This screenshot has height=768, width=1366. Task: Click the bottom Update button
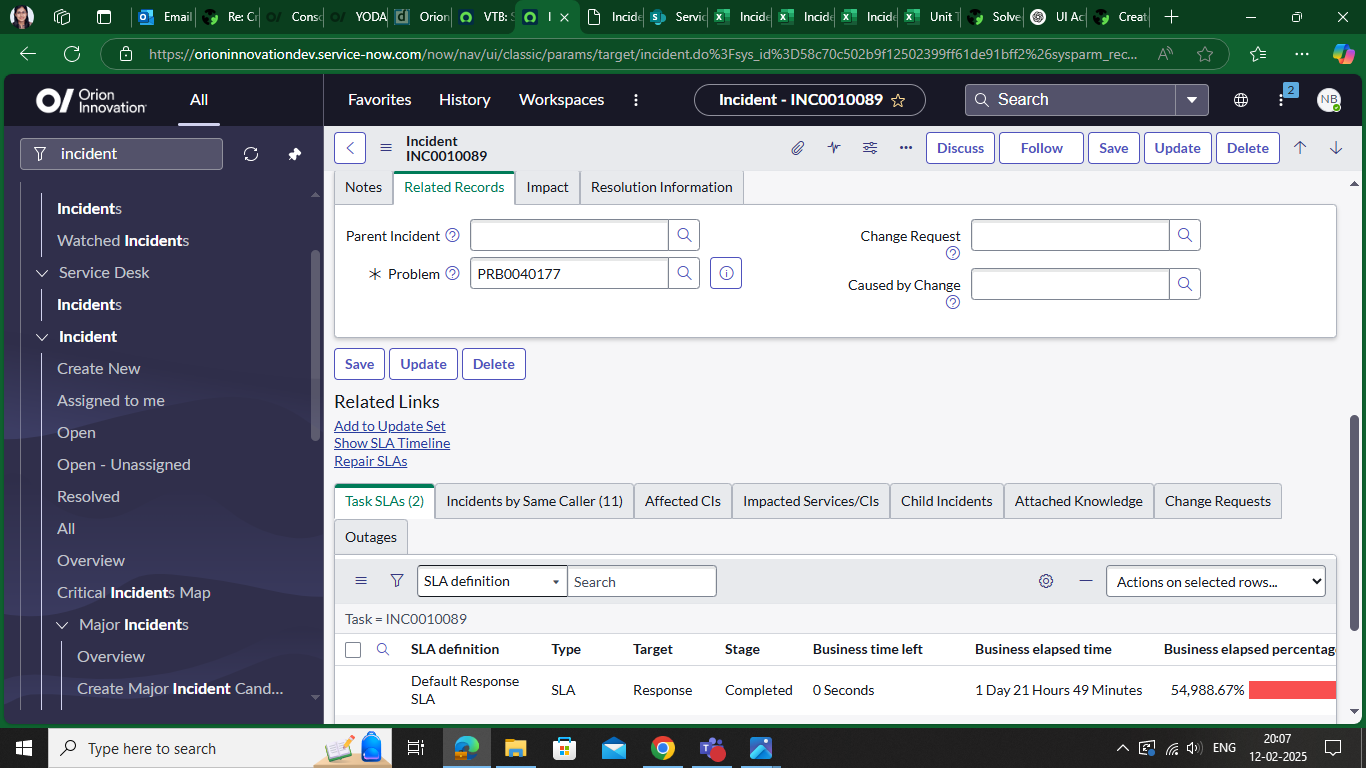click(424, 364)
